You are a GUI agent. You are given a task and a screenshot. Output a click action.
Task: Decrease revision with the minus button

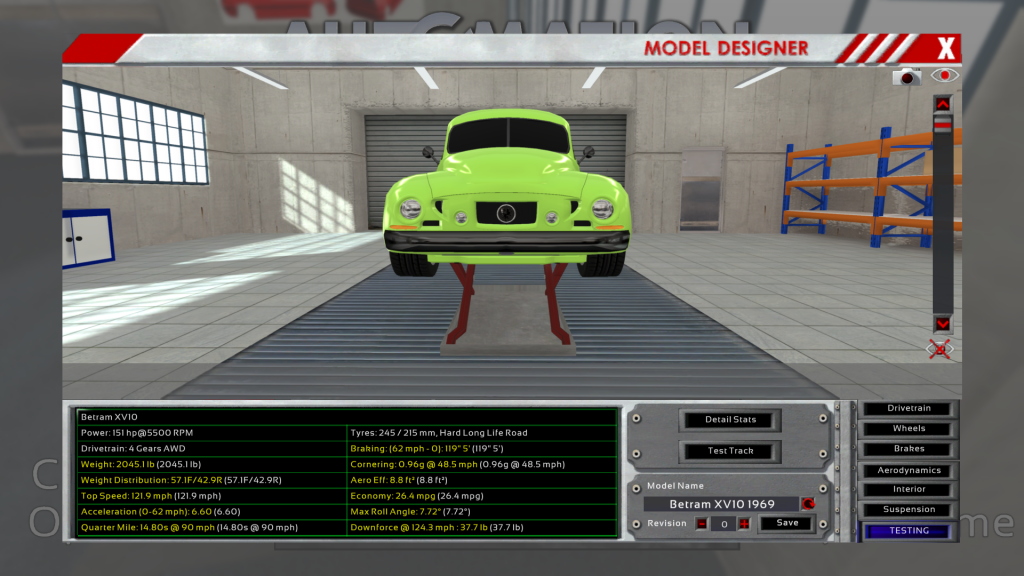tap(702, 523)
